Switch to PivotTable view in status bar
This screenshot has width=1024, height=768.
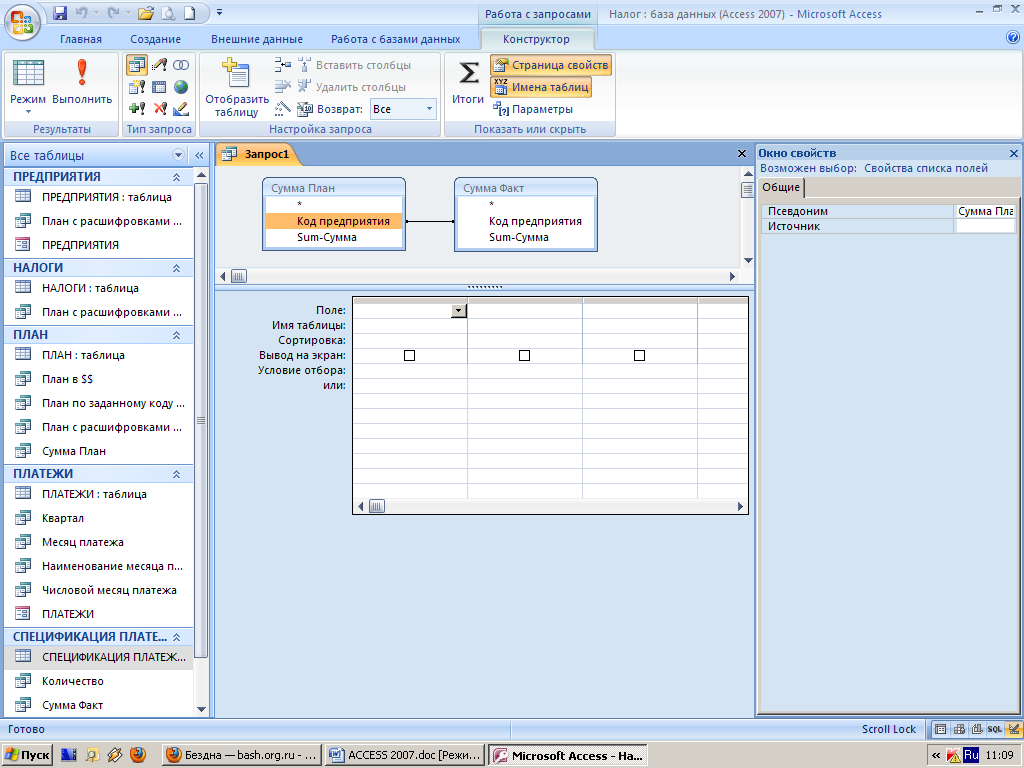pos(959,729)
